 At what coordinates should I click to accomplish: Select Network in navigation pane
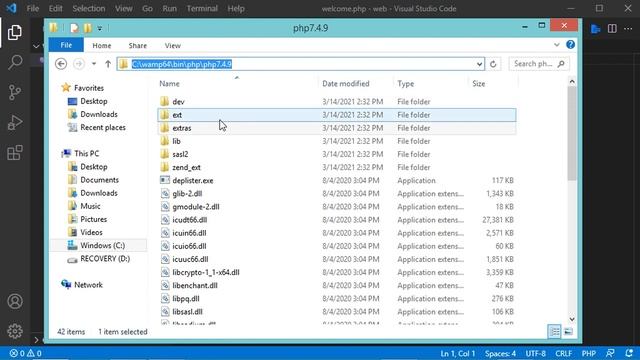point(88,285)
